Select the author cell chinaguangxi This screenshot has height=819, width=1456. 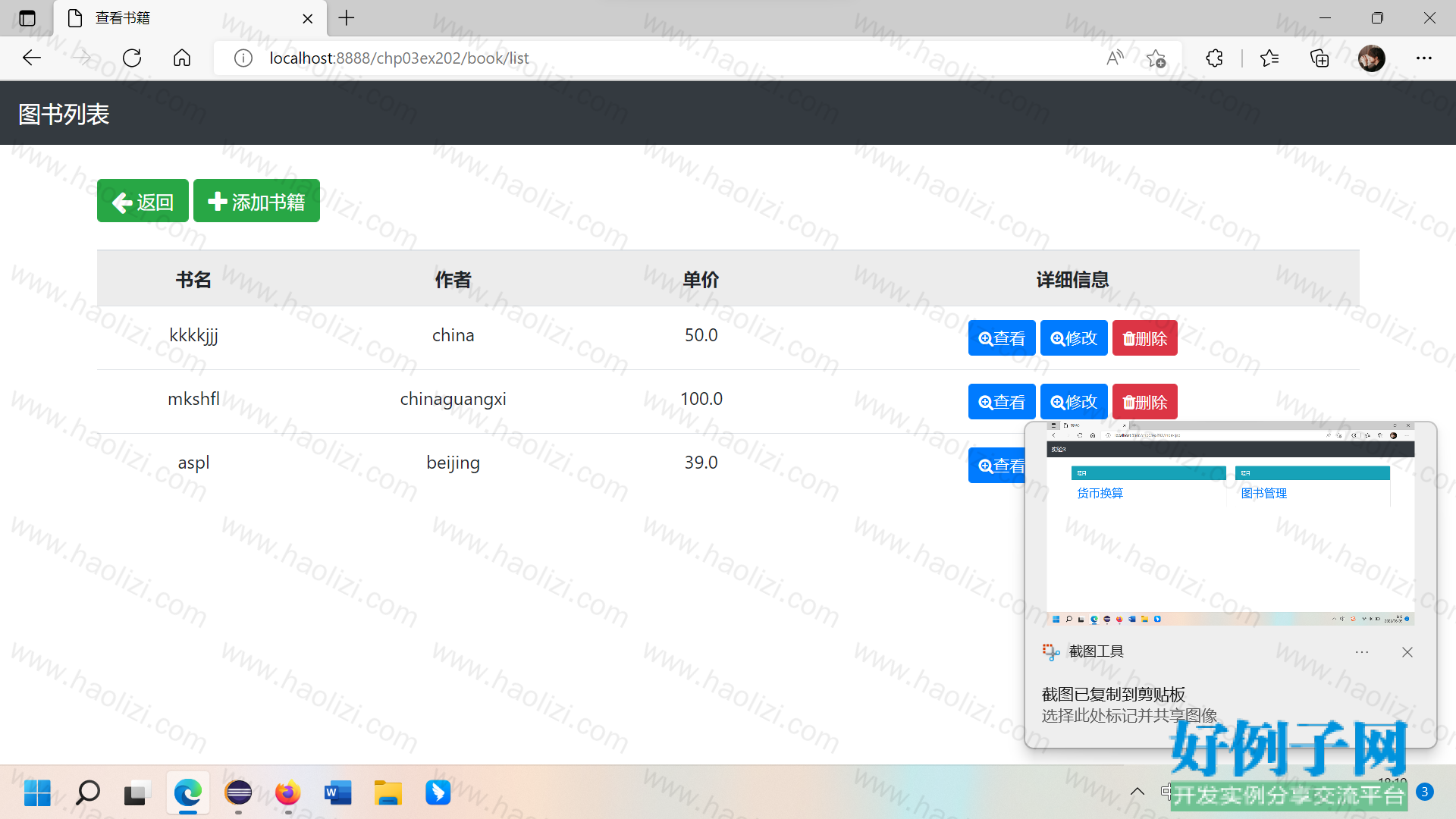[453, 399]
